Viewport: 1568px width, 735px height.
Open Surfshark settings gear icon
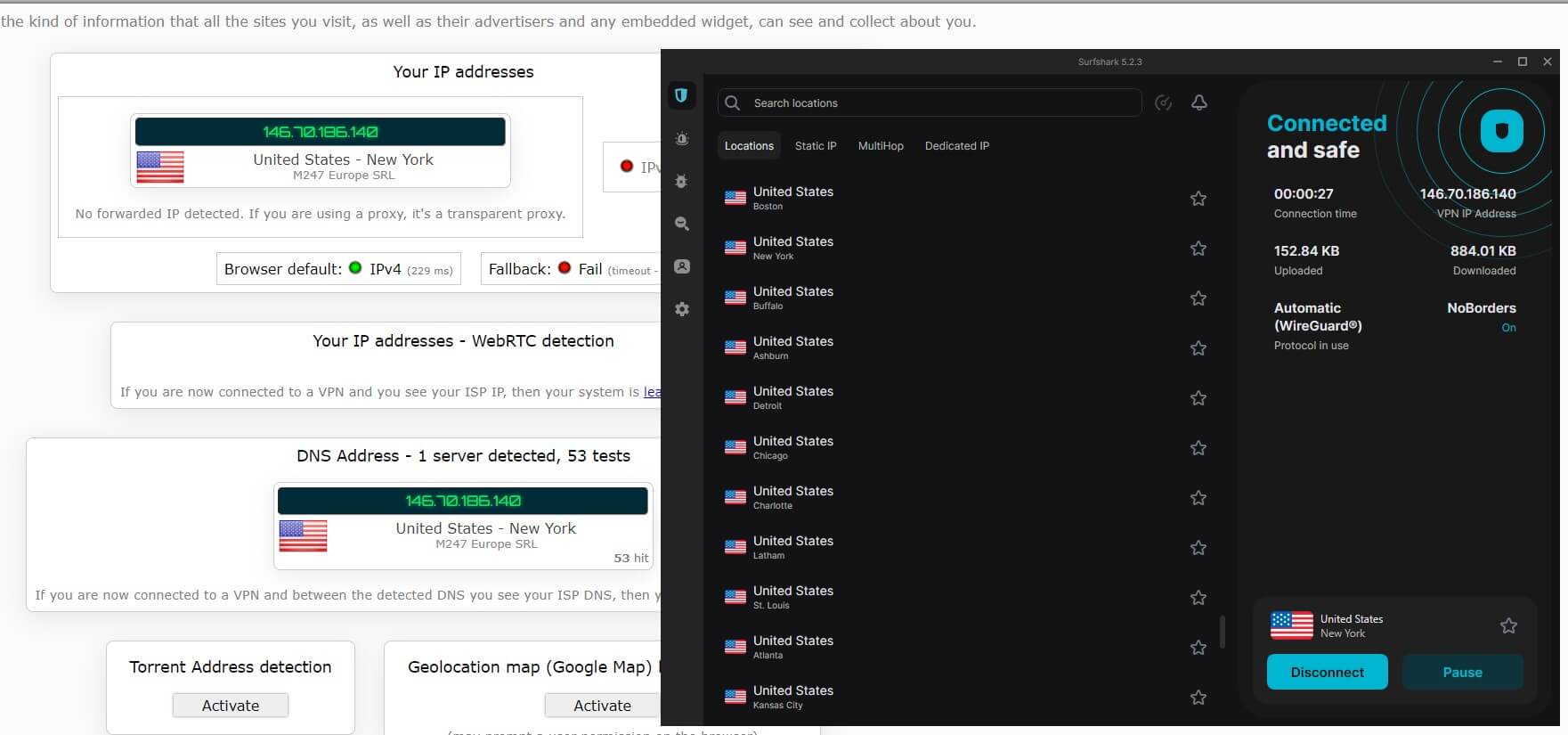pos(682,309)
